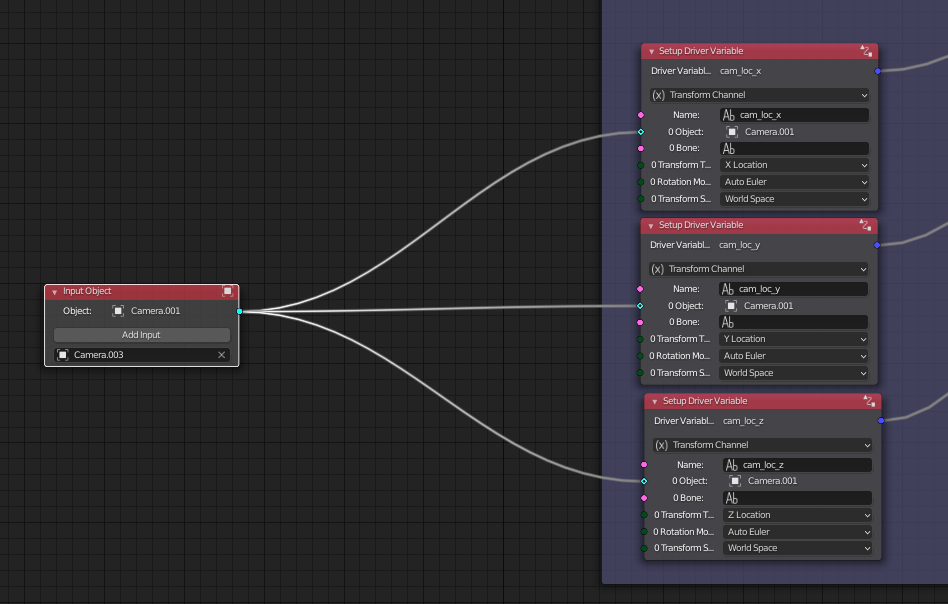
Task: Click the 0 Object input socket of cam_loc_x
Action: point(641,132)
